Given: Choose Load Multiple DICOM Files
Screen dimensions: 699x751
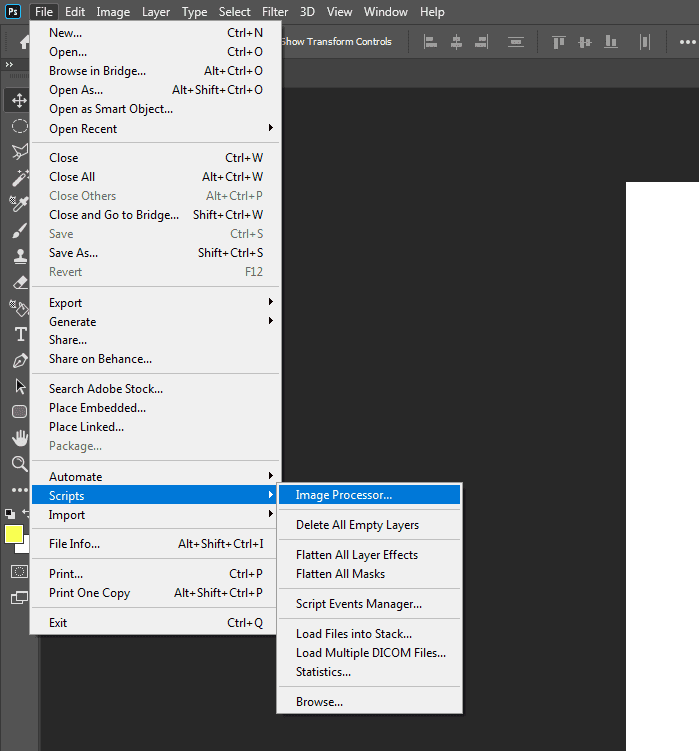Looking at the screenshot, I should 369,653.
